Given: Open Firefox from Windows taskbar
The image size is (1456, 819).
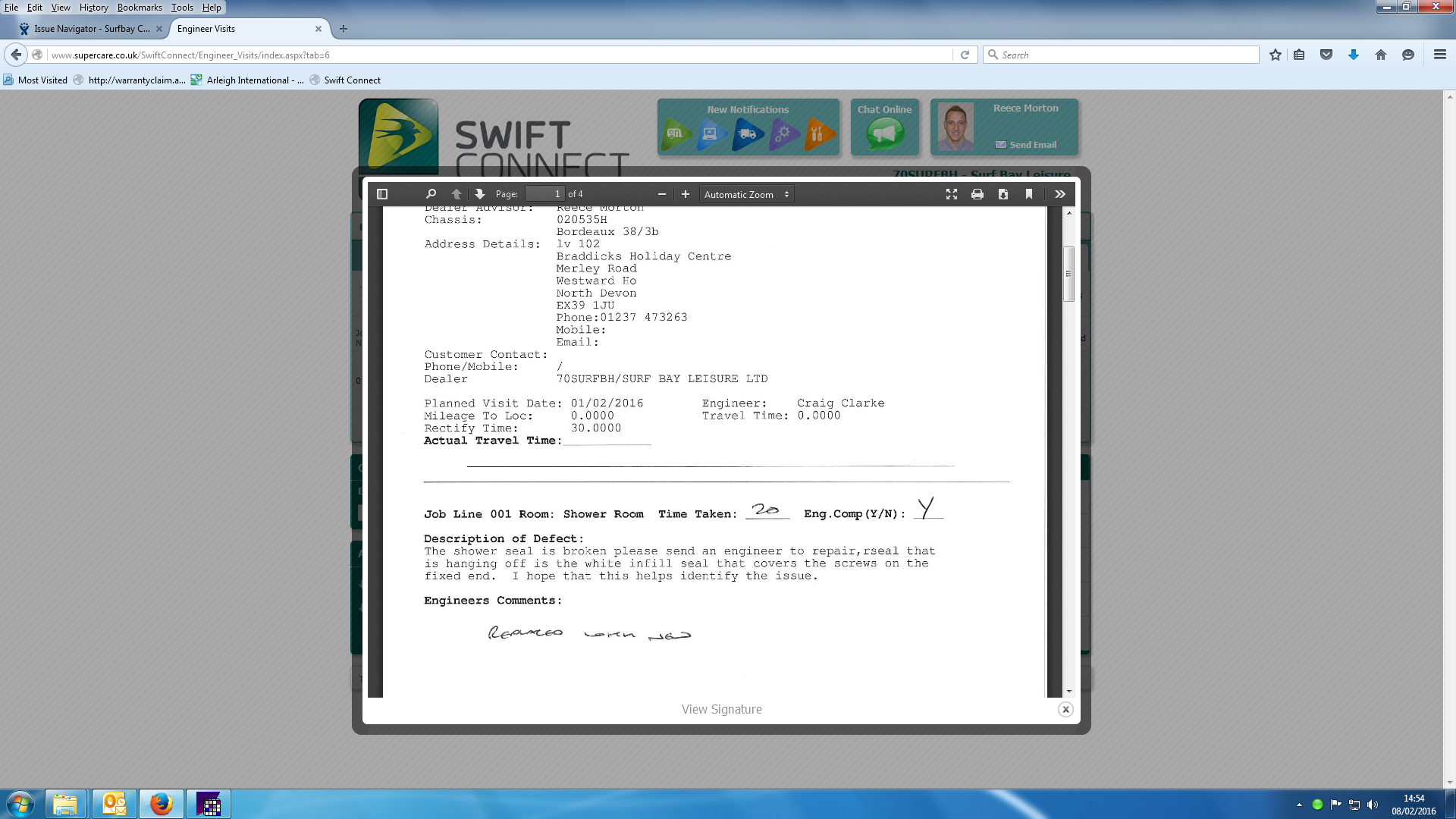Looking at the screenshot, I should click(x=161, y=804).
